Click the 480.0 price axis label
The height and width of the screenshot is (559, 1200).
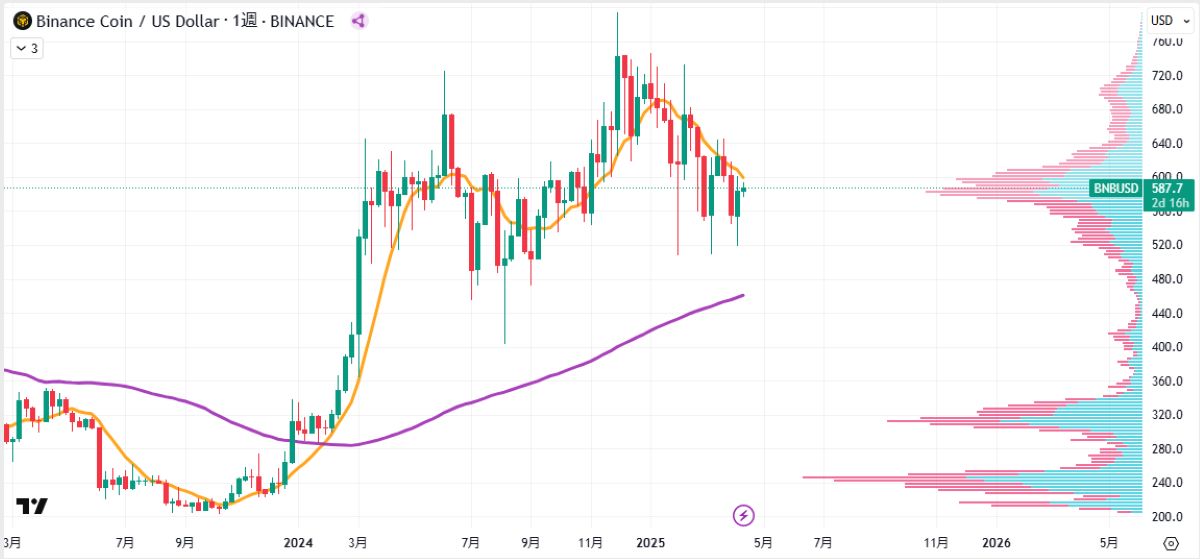click(x=1167, y=279)
